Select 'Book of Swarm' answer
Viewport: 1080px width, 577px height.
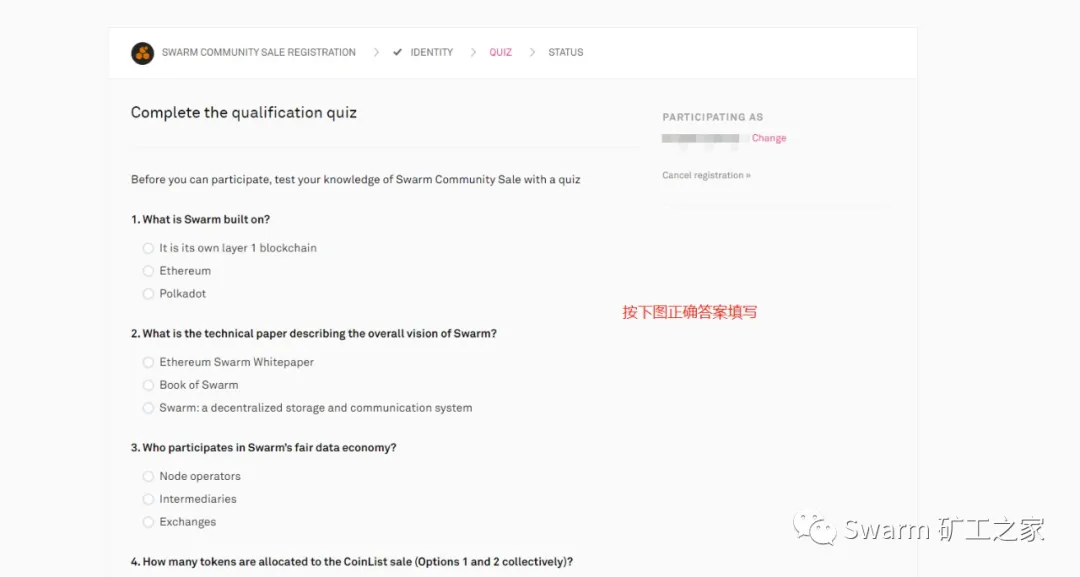coord(148,385)
